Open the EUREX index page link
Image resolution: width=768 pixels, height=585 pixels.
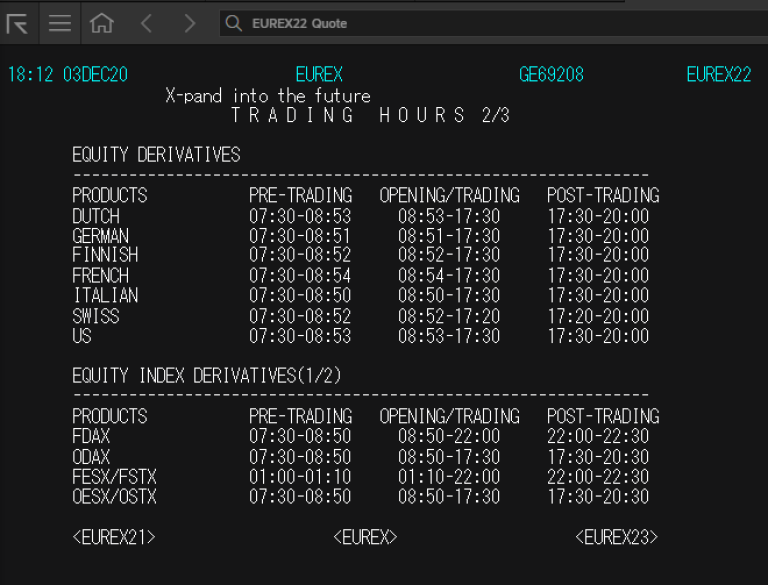pos(365,537)
